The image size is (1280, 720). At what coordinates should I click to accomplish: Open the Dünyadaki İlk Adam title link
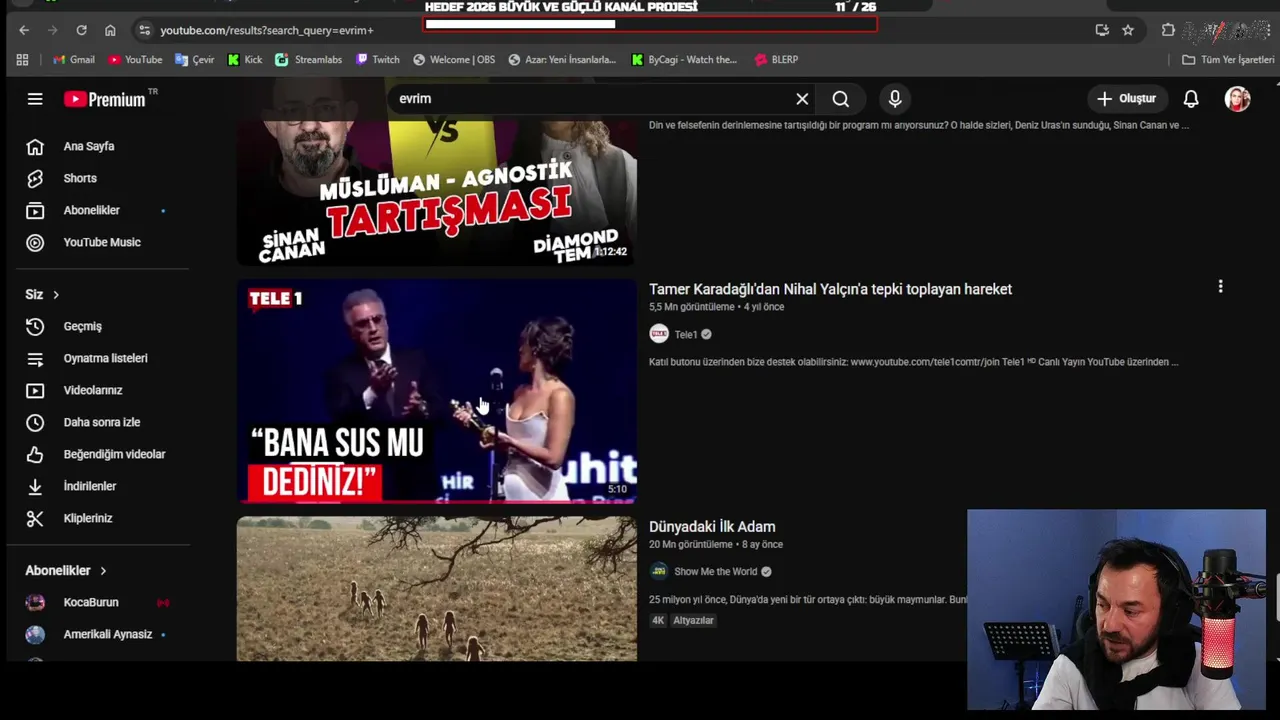coord(712,527)
